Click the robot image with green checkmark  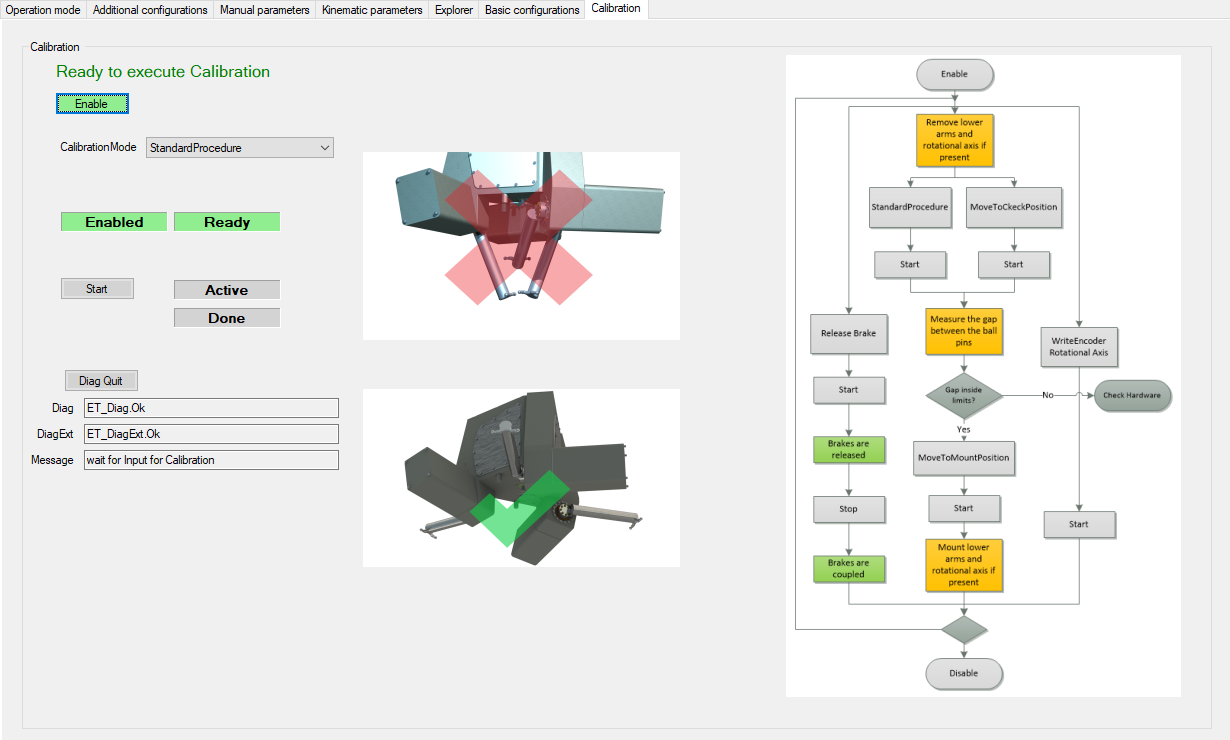point(521,478)
